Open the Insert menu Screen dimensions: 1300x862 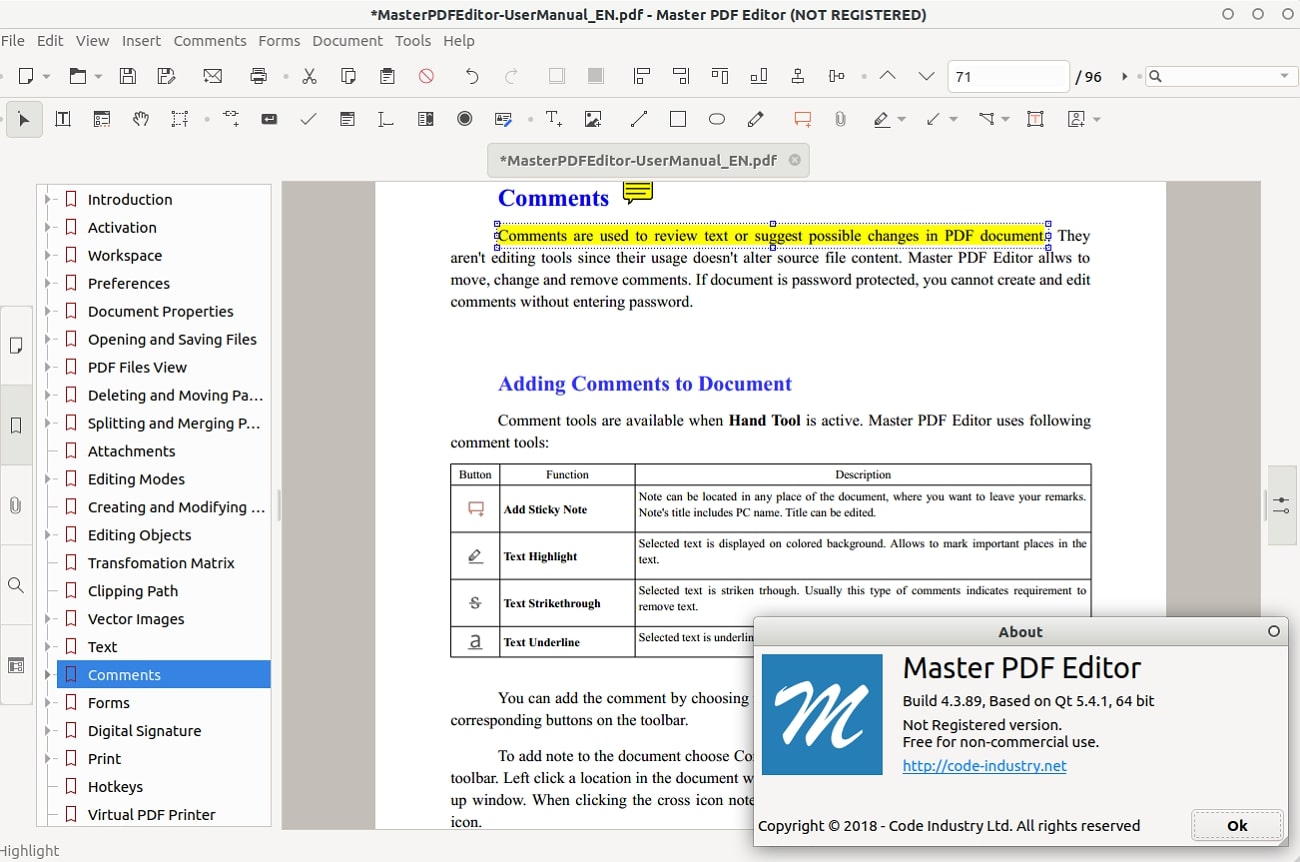[x=141, y=41]
